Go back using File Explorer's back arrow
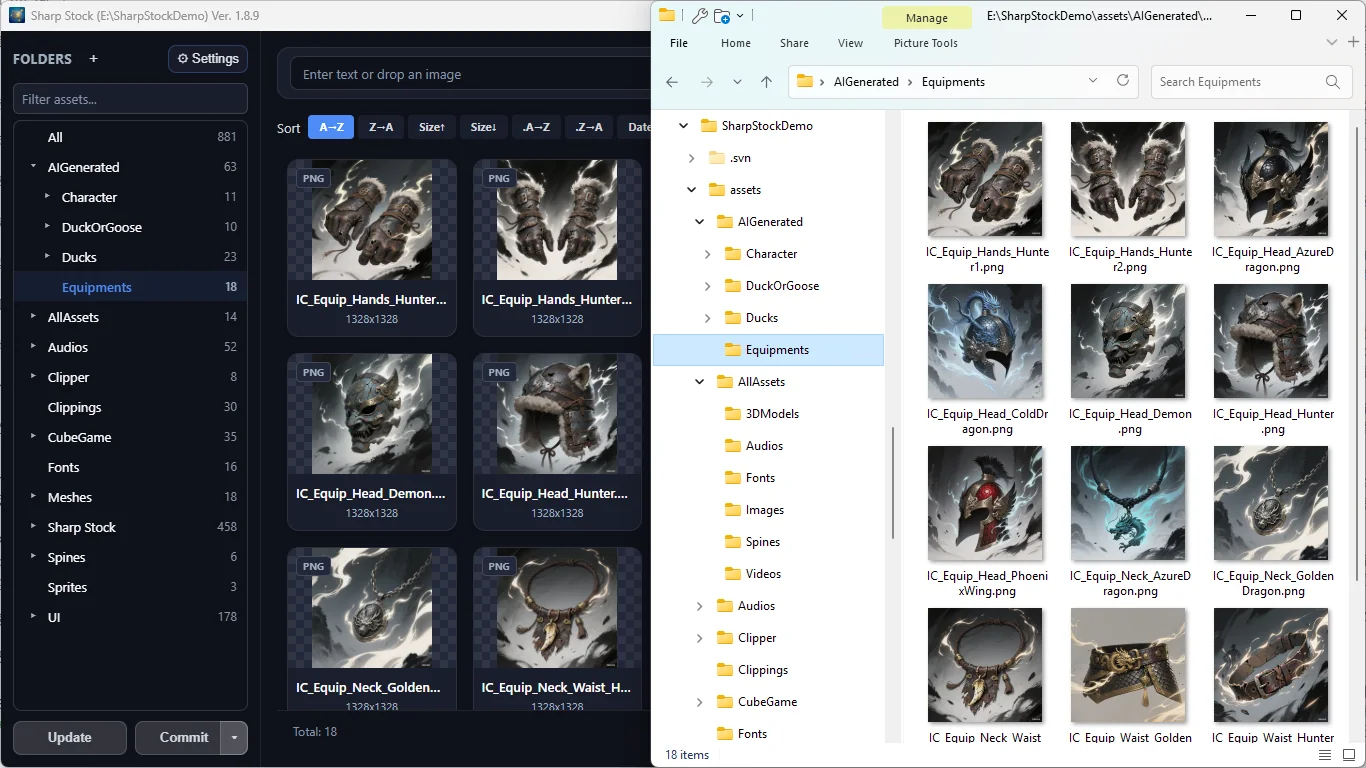The image size is (1366, 768). (x=672, y=82)
